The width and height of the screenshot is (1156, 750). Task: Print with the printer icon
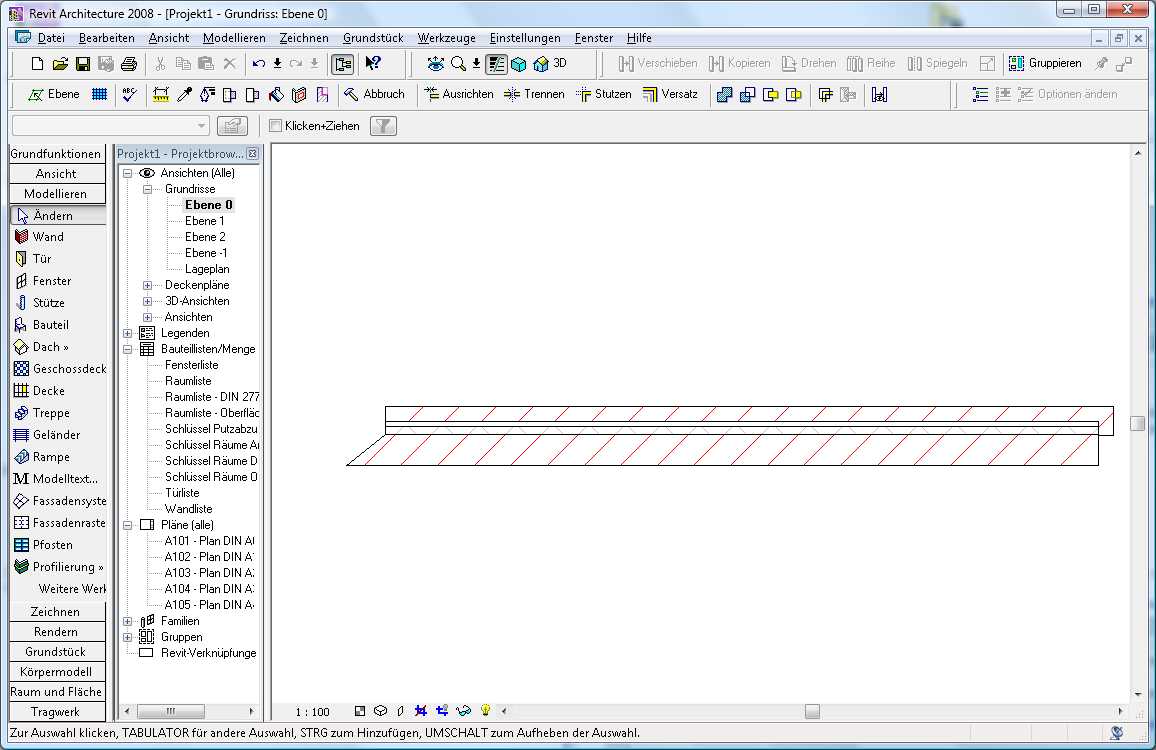coord(128,64)
